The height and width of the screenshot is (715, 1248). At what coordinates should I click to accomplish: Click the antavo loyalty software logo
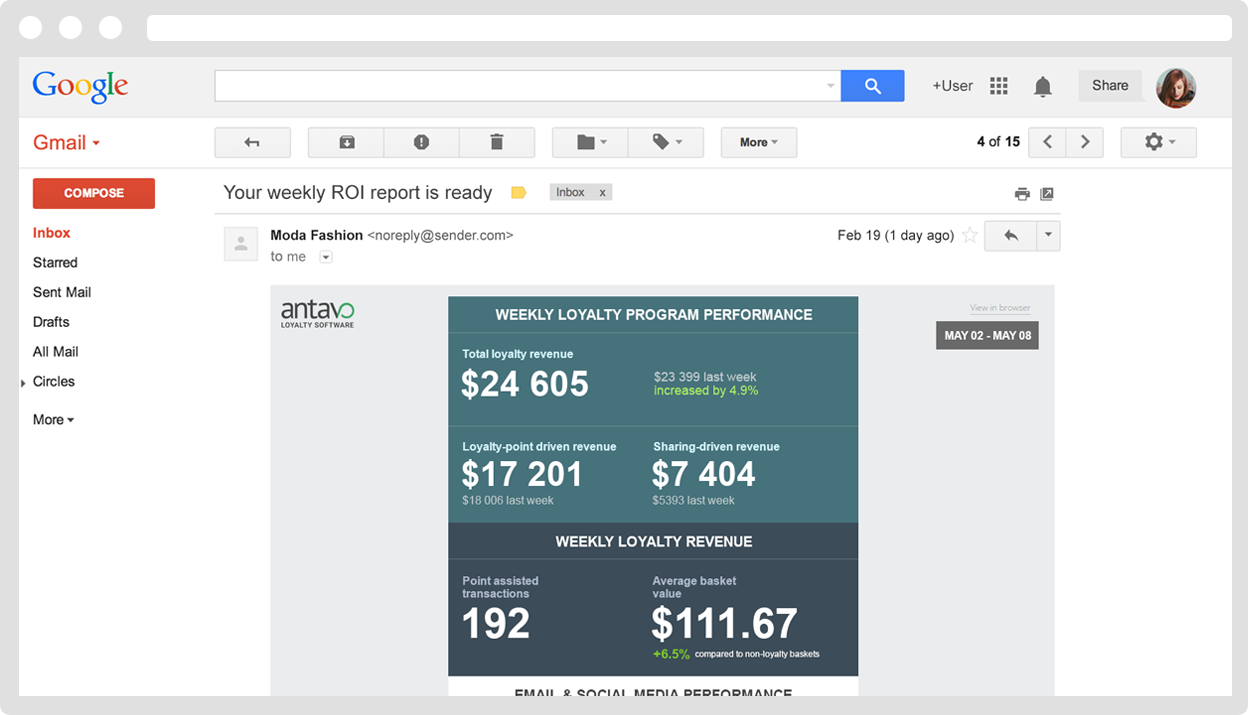click(318, 313)
